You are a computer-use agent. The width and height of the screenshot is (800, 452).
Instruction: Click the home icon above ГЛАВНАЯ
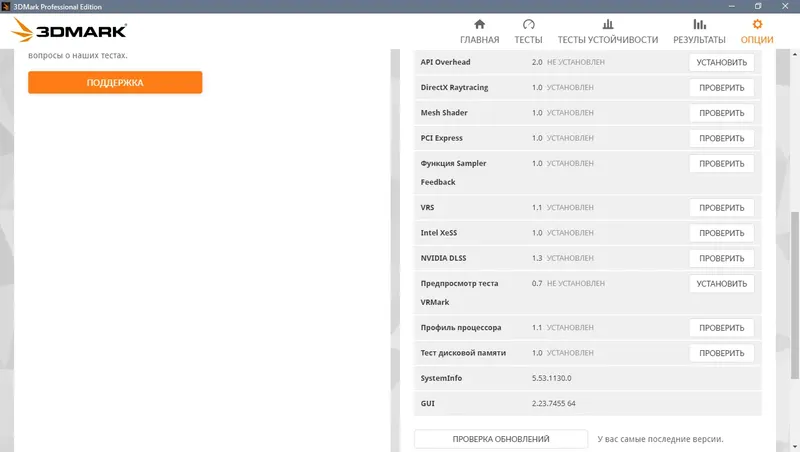click(479, 24)
